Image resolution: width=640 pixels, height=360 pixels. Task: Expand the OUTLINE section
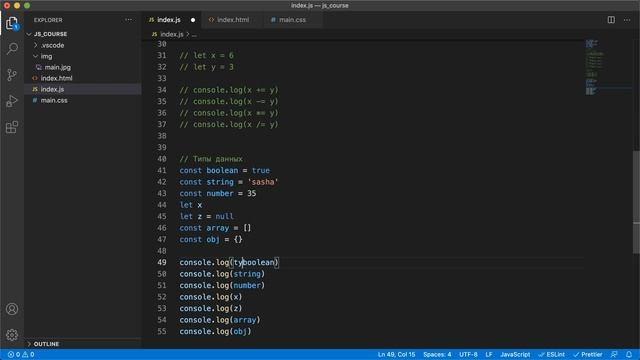pyautogui.click(x=46, y=344)
